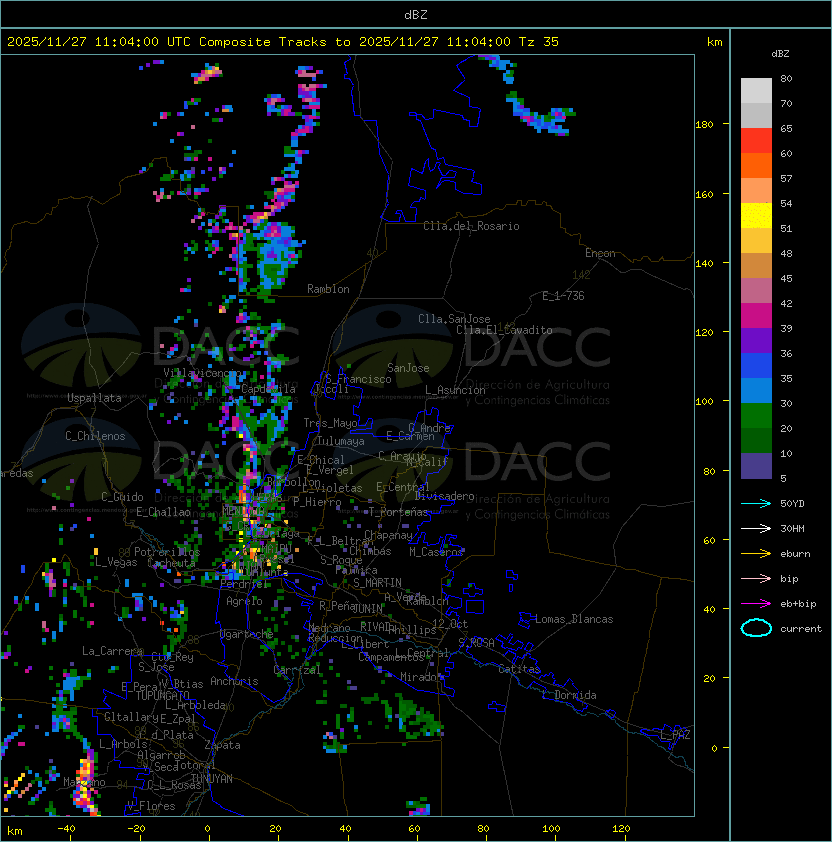Select the L_Asuncion place label
Screen dimensions: 832x842
point(455,390)
